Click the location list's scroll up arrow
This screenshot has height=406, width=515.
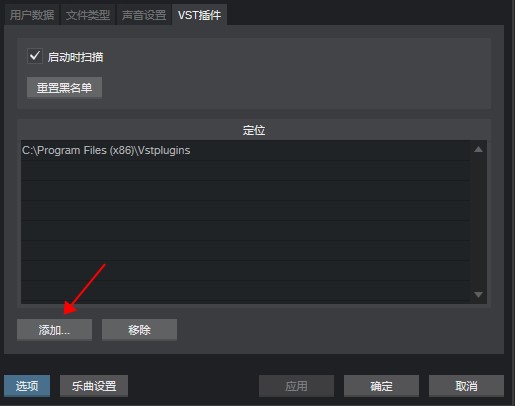pyautogui.click(x=478, y=149)
